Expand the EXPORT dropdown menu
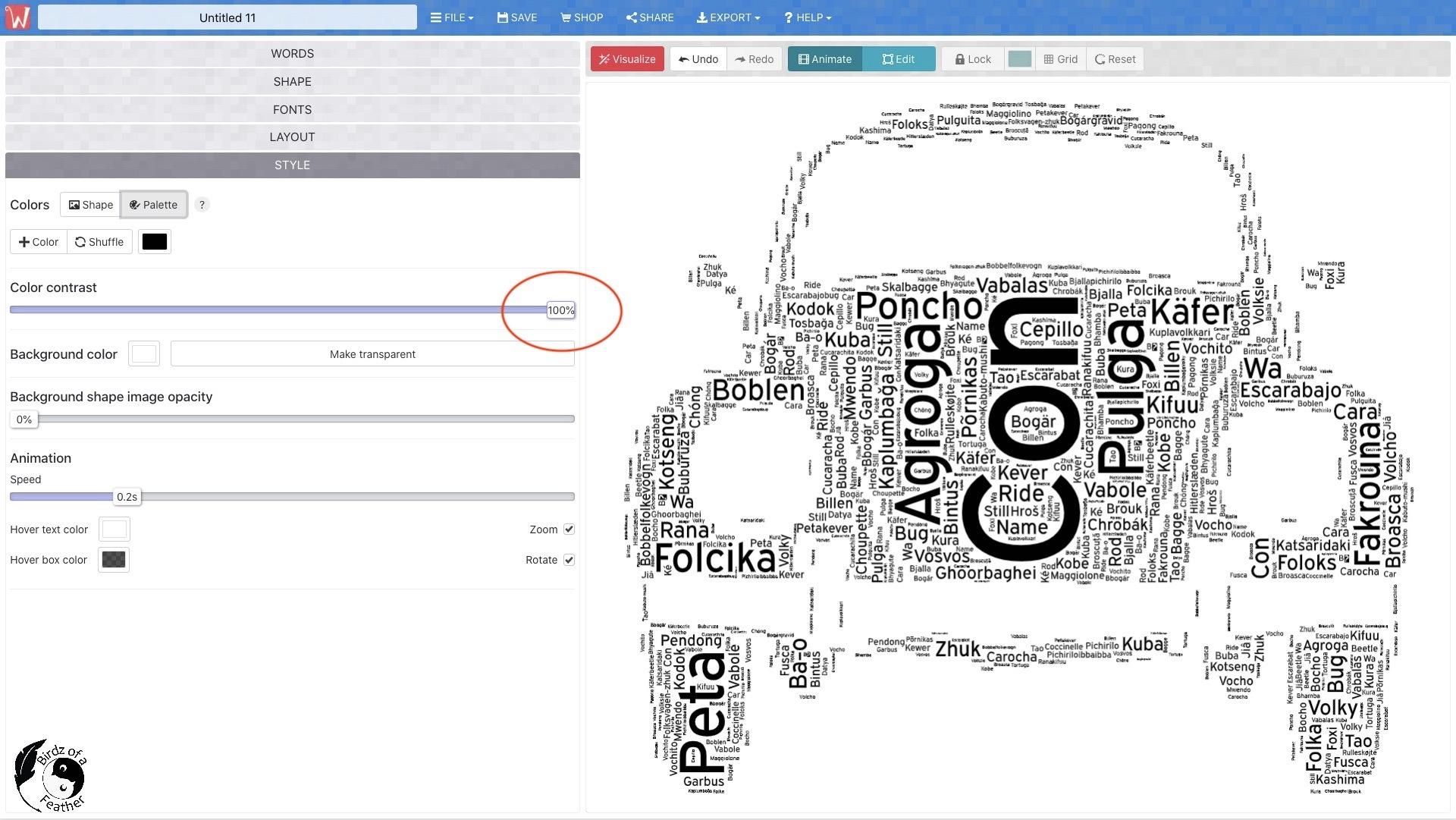Image resolution: width=1456 pixels, height=820 pixels. pos(728,17)
